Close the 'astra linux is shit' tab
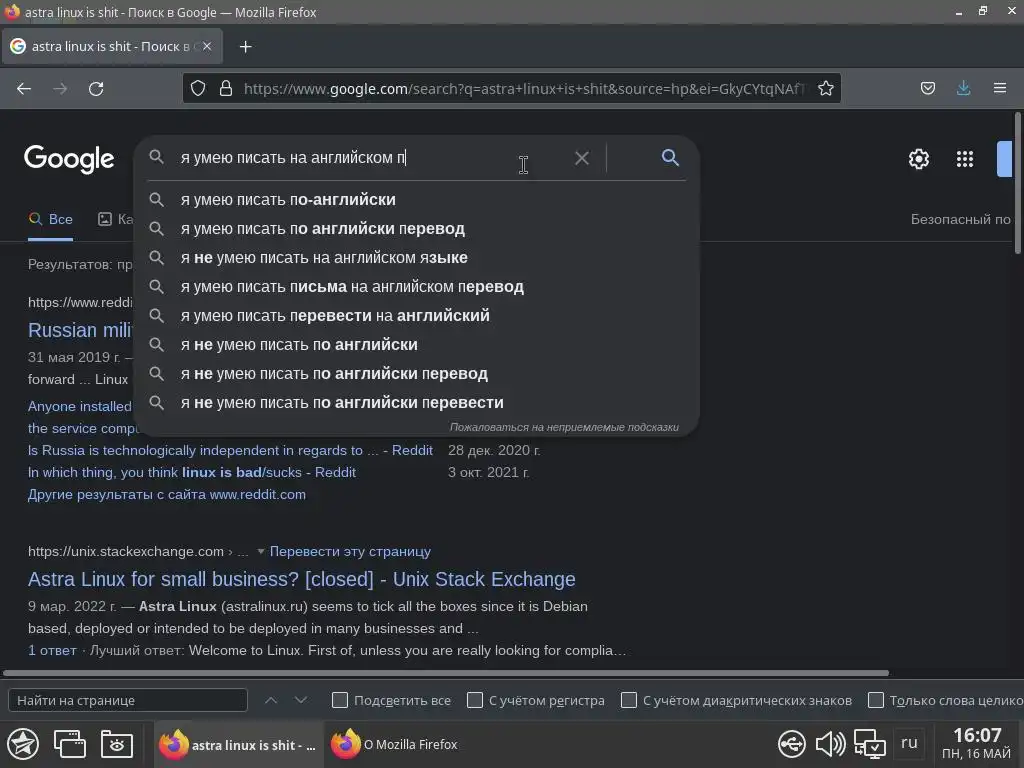 [x=207, y=46]
